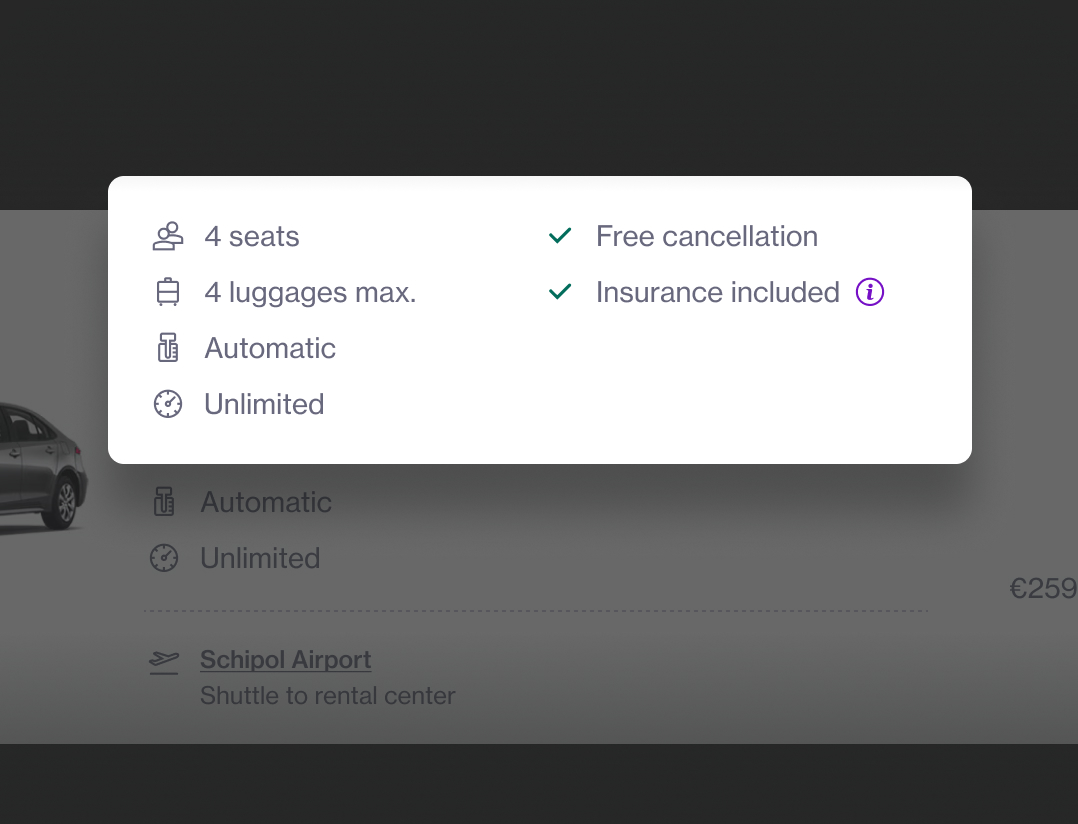The height and width of the screenshot is (824, 1078).
Task: Click the mileage gauge icon in the white popup
Action: 168,404
